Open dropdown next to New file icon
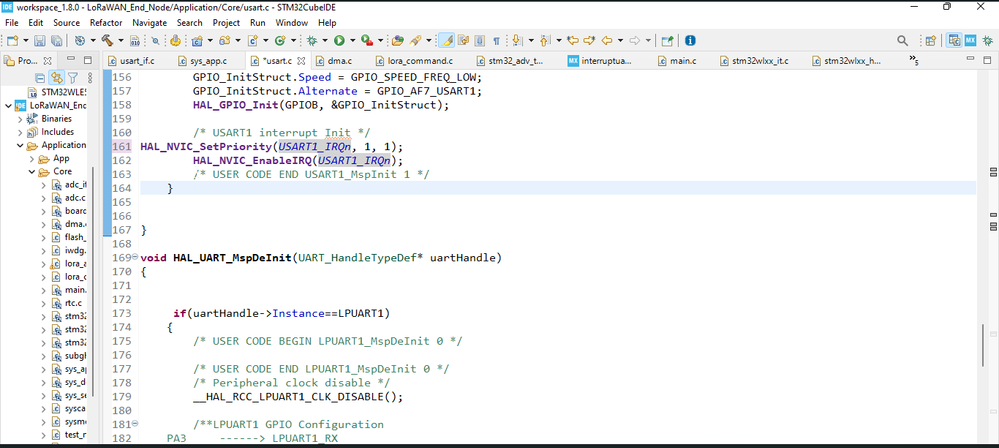 click(25, 41)
